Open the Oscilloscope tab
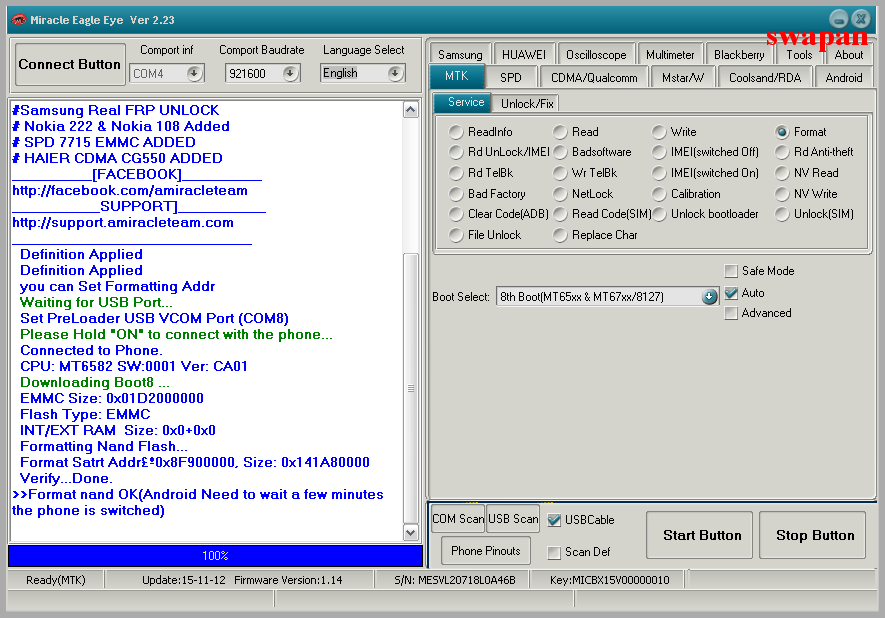 point(596,55)
